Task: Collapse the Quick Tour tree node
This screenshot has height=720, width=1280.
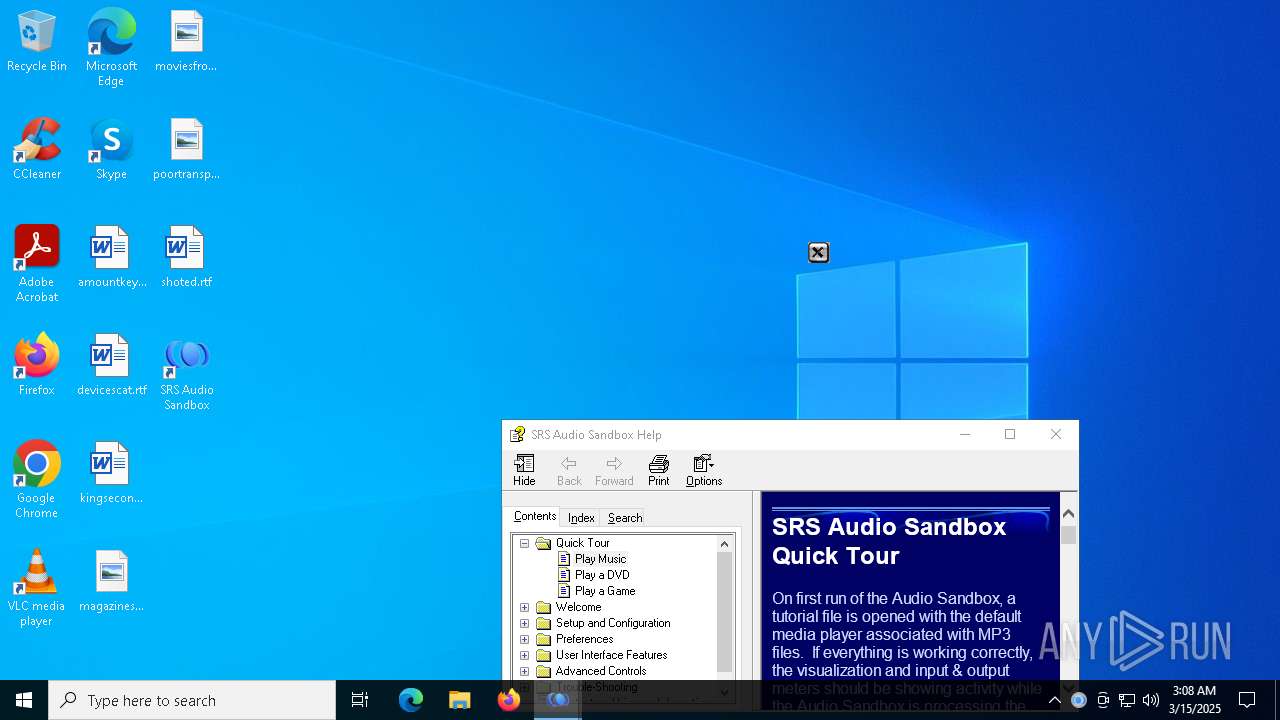Action: click(524, 543)
